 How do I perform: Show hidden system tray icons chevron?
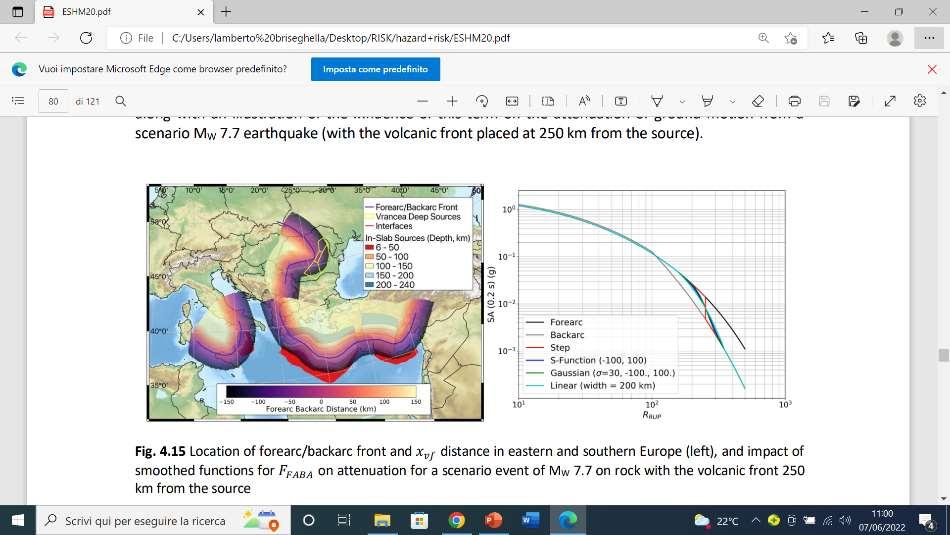(x=756, y=520)
